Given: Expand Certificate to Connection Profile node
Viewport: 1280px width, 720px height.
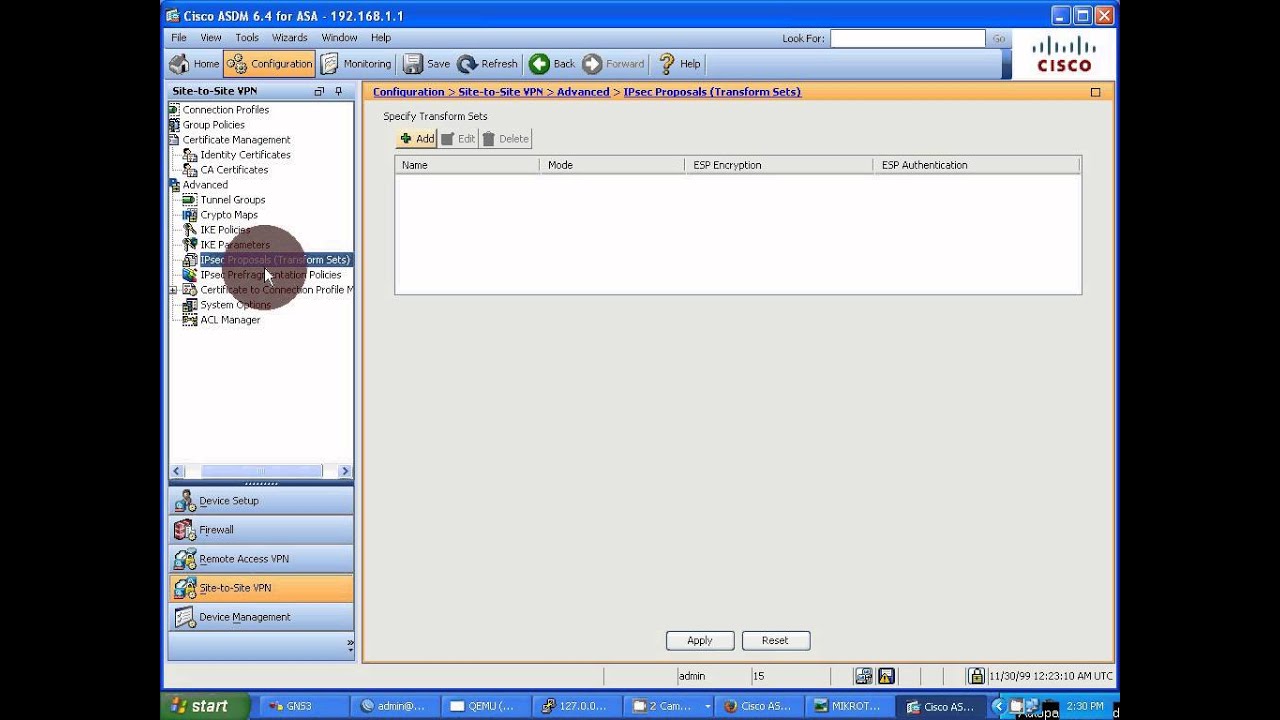Looking at the screenshot, I should 173,290.
